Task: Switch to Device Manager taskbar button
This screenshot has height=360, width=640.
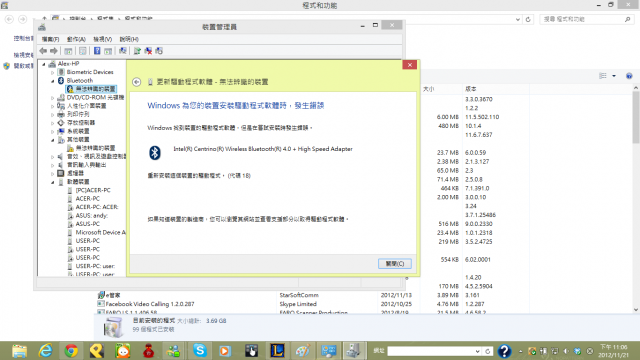Action: pos(353,351)
